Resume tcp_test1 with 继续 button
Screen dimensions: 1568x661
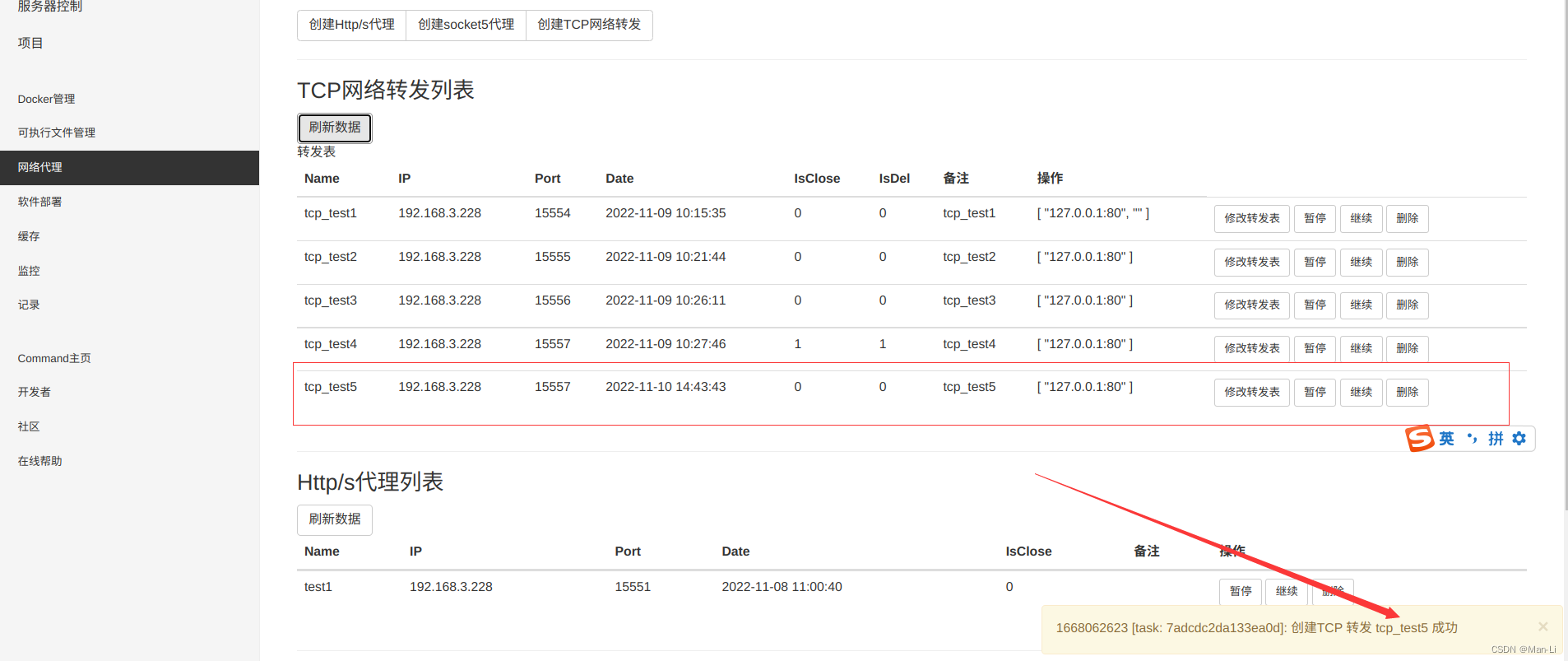point(1361,219)
